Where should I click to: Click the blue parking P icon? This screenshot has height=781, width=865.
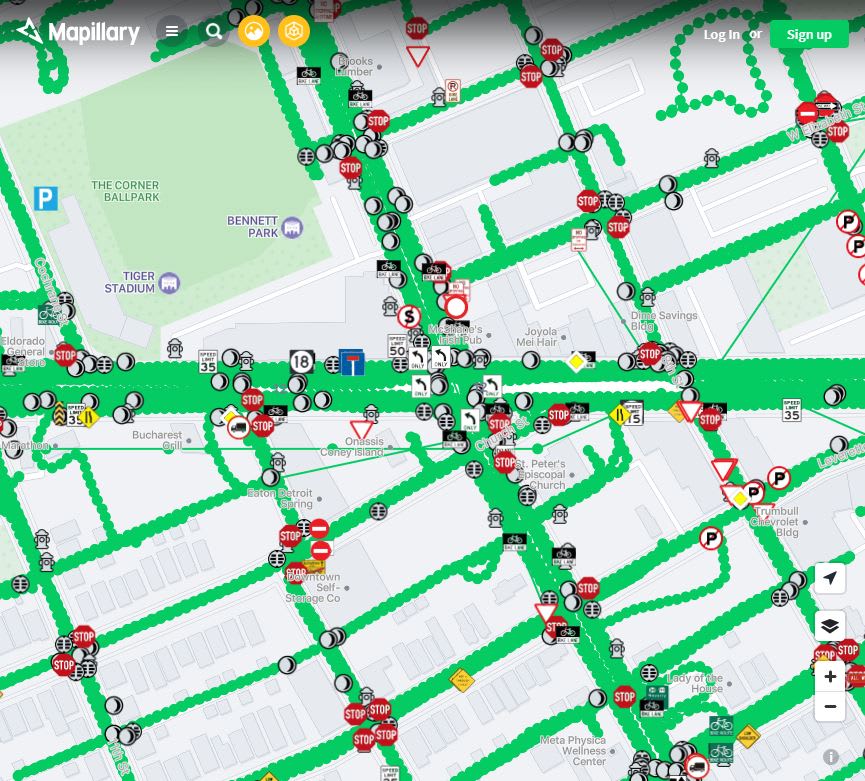pyautogui.click(x=46, y=199)
